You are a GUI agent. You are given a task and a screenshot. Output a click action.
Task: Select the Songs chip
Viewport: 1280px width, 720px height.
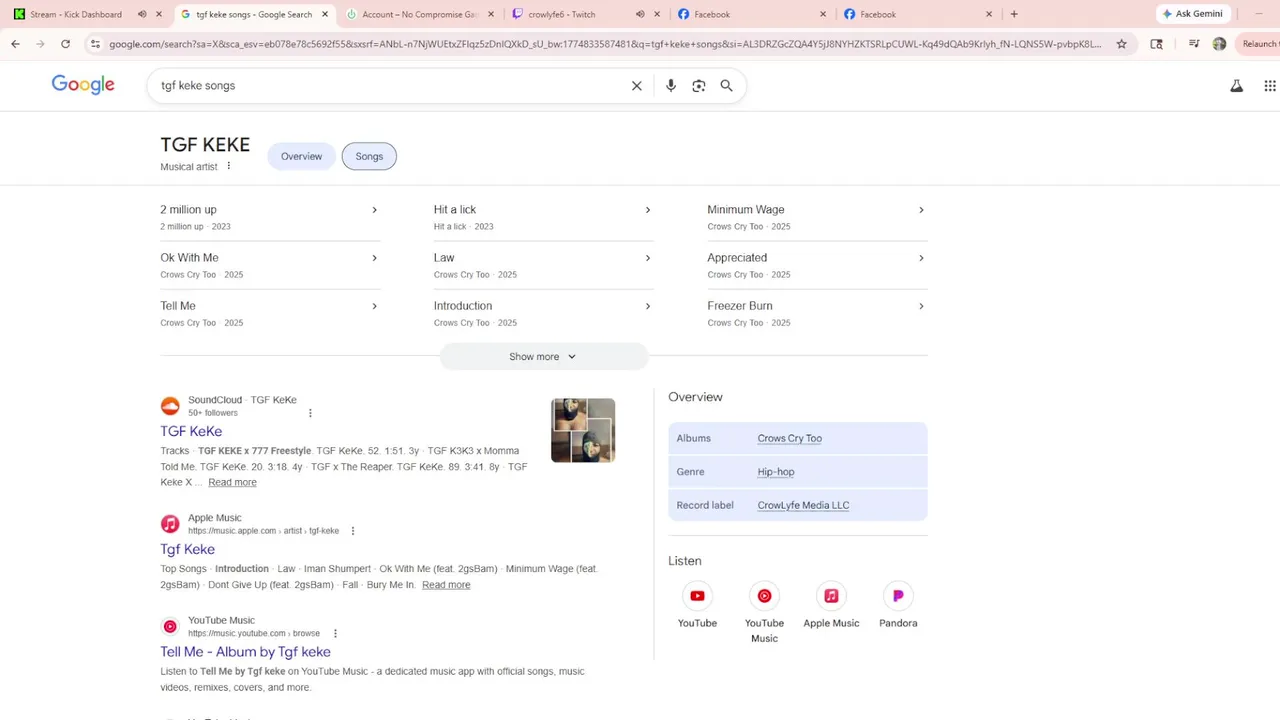click(369, 156)
